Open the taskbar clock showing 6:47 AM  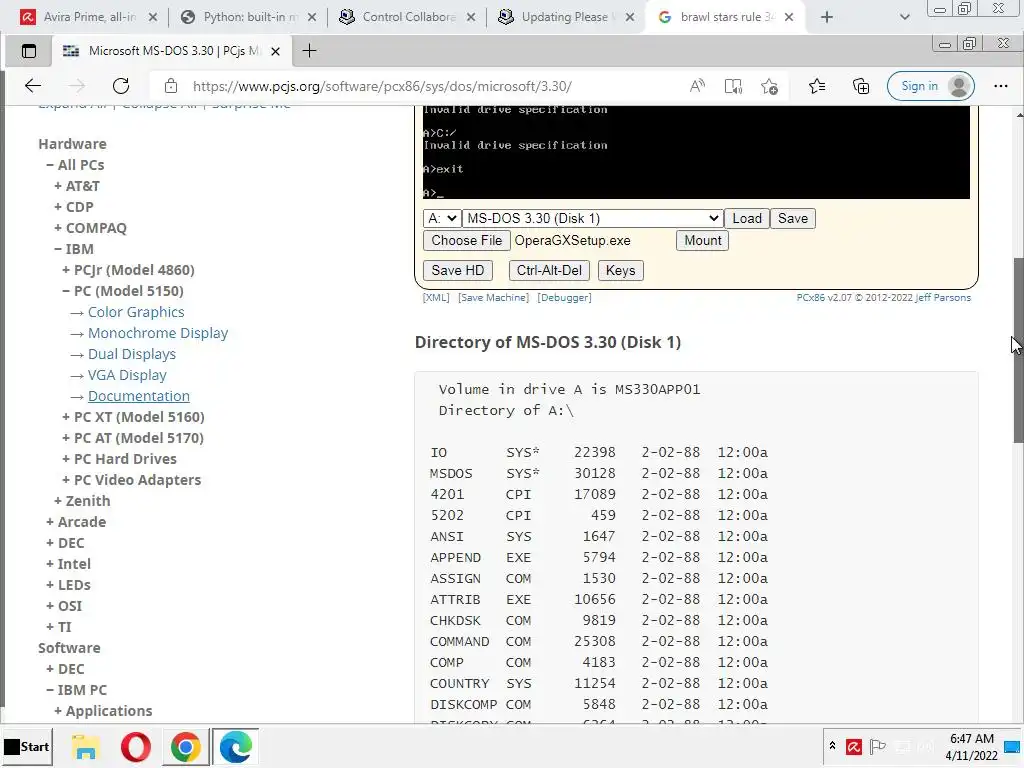(971, 746)
